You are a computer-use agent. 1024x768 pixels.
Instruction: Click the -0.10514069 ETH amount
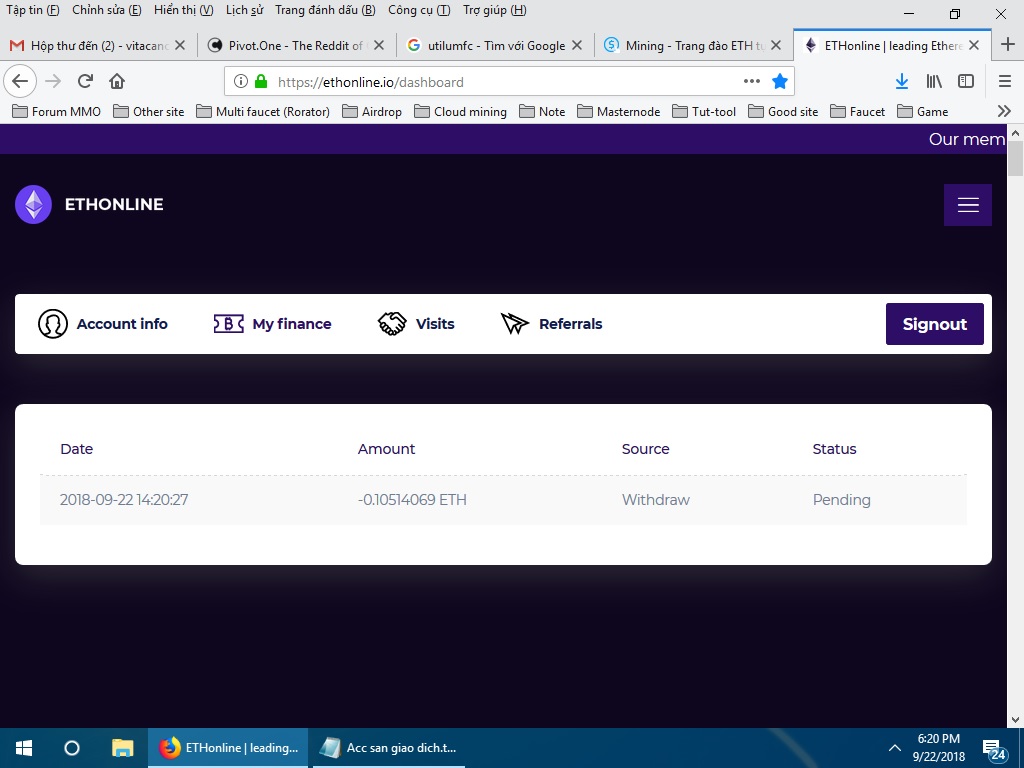coord(412,500)
